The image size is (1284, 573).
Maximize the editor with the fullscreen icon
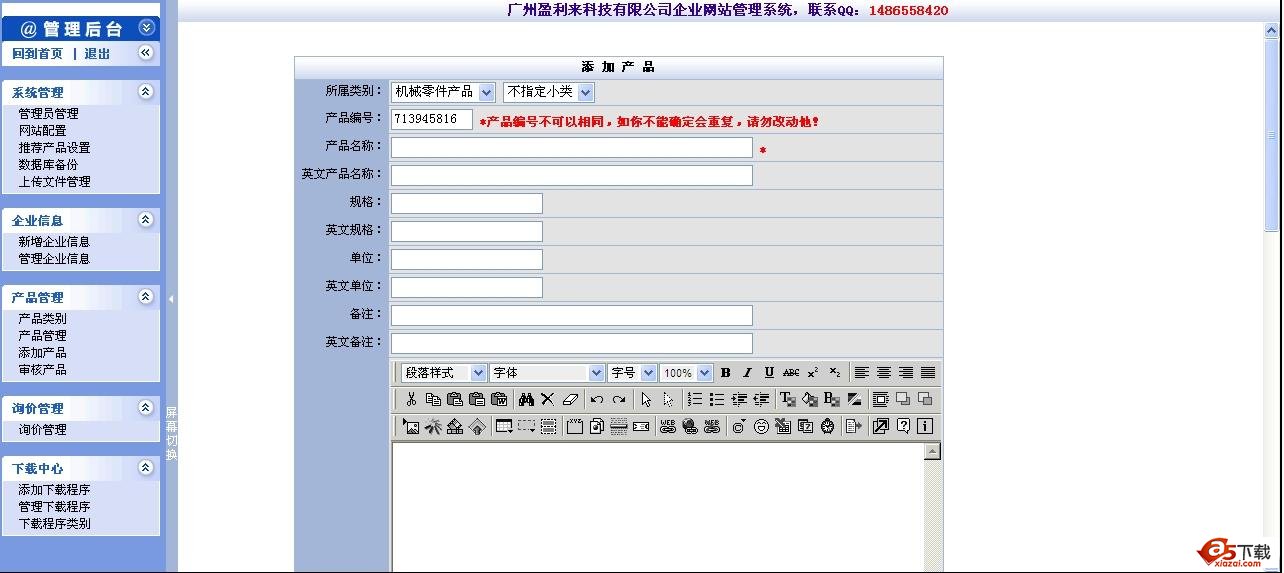(880, 426)
